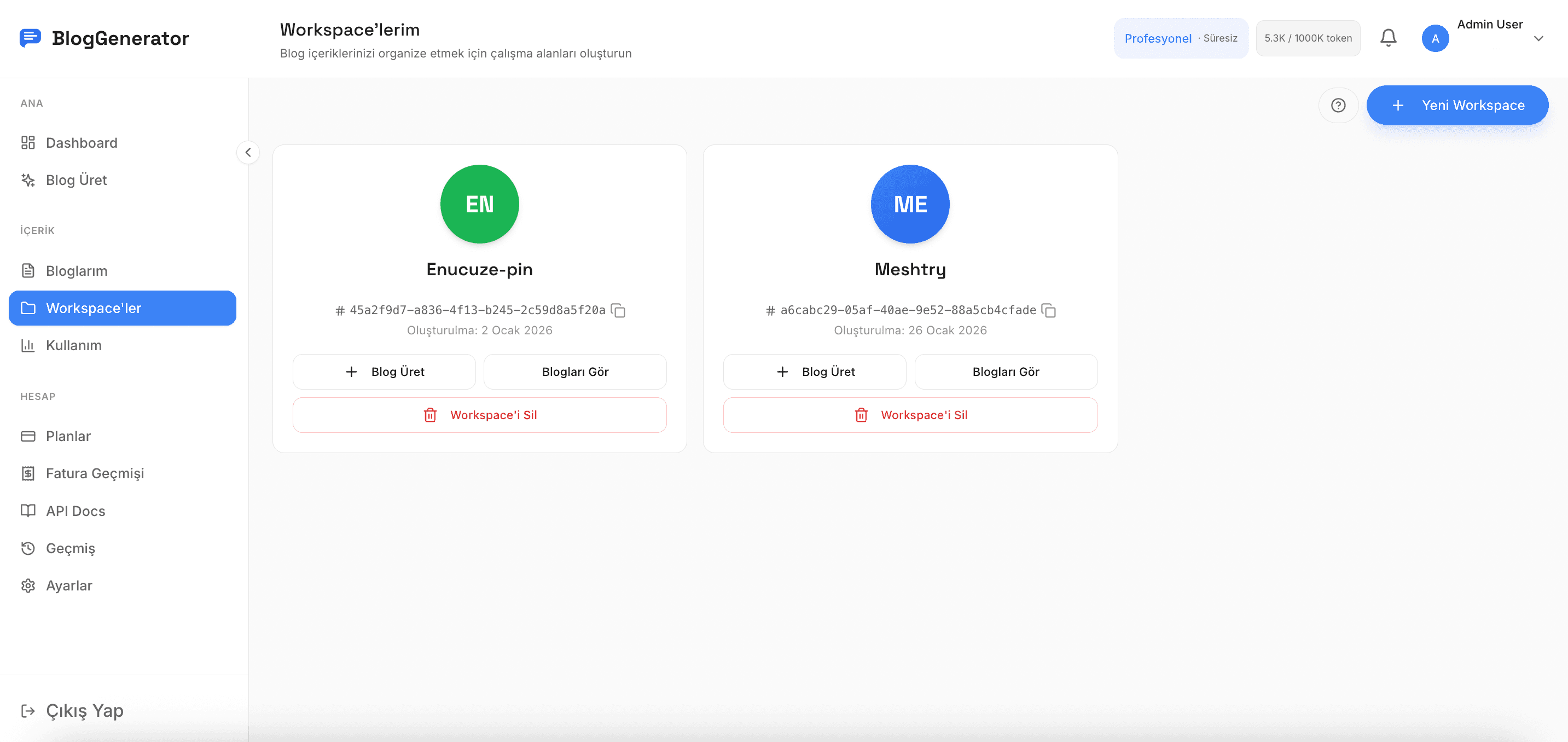This screenshot has height=742, width=1568.
Task: Open the Bloglarım document icon
Action: tap(28, 270)
